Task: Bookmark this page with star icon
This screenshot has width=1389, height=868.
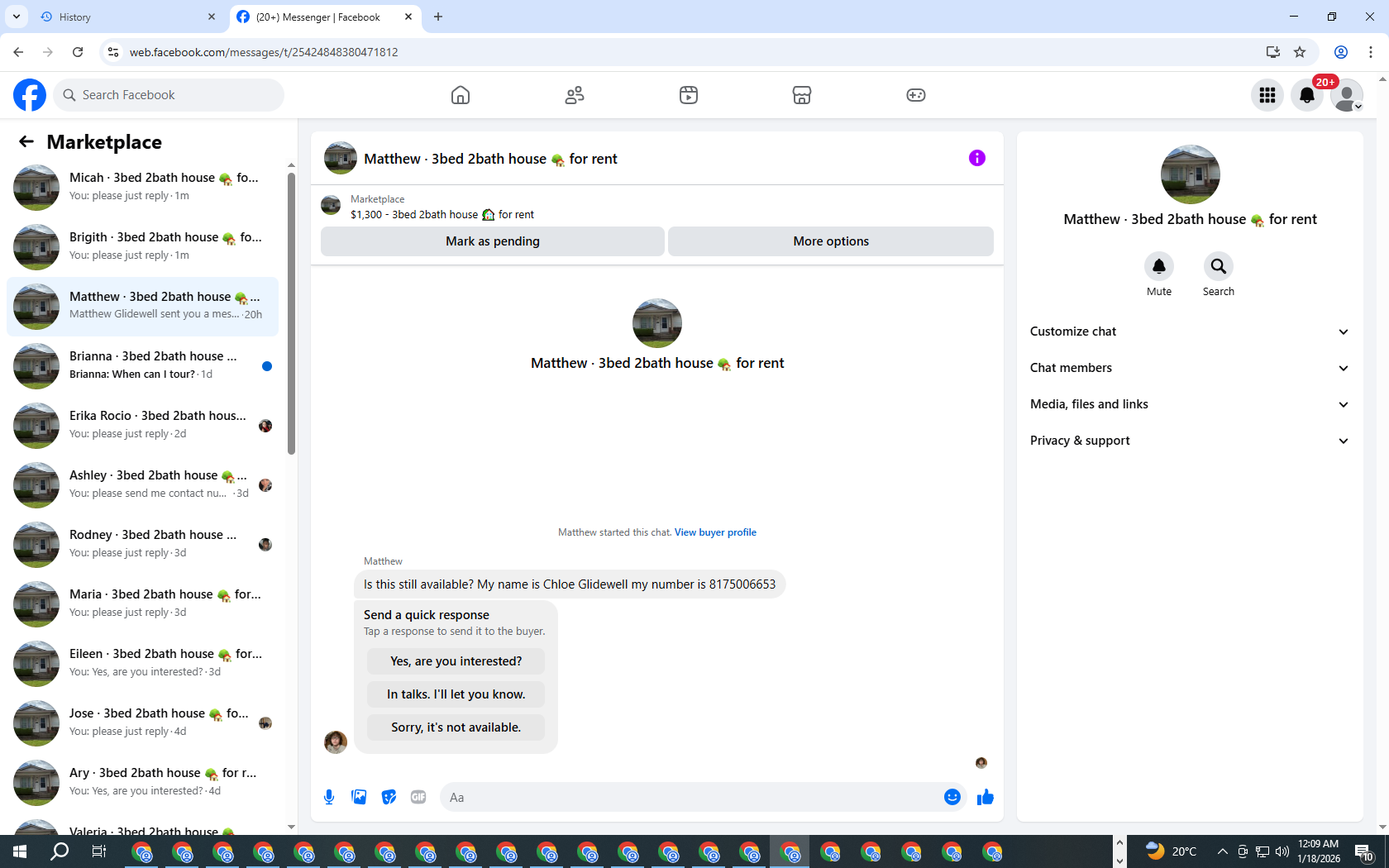Action: [x=1300, y=52]
